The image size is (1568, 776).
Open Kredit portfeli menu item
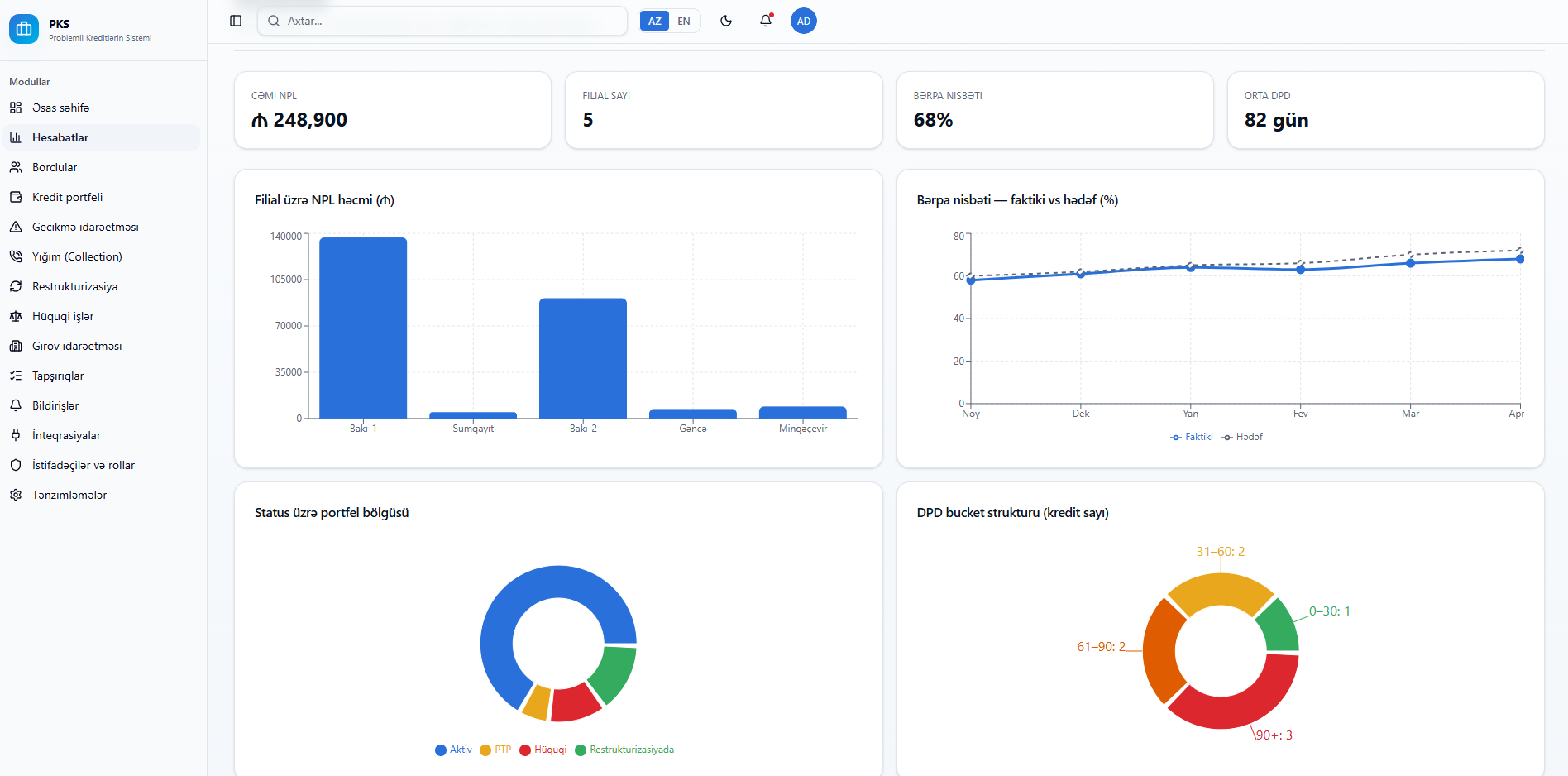pyautogui.click(x=100, y=197)
